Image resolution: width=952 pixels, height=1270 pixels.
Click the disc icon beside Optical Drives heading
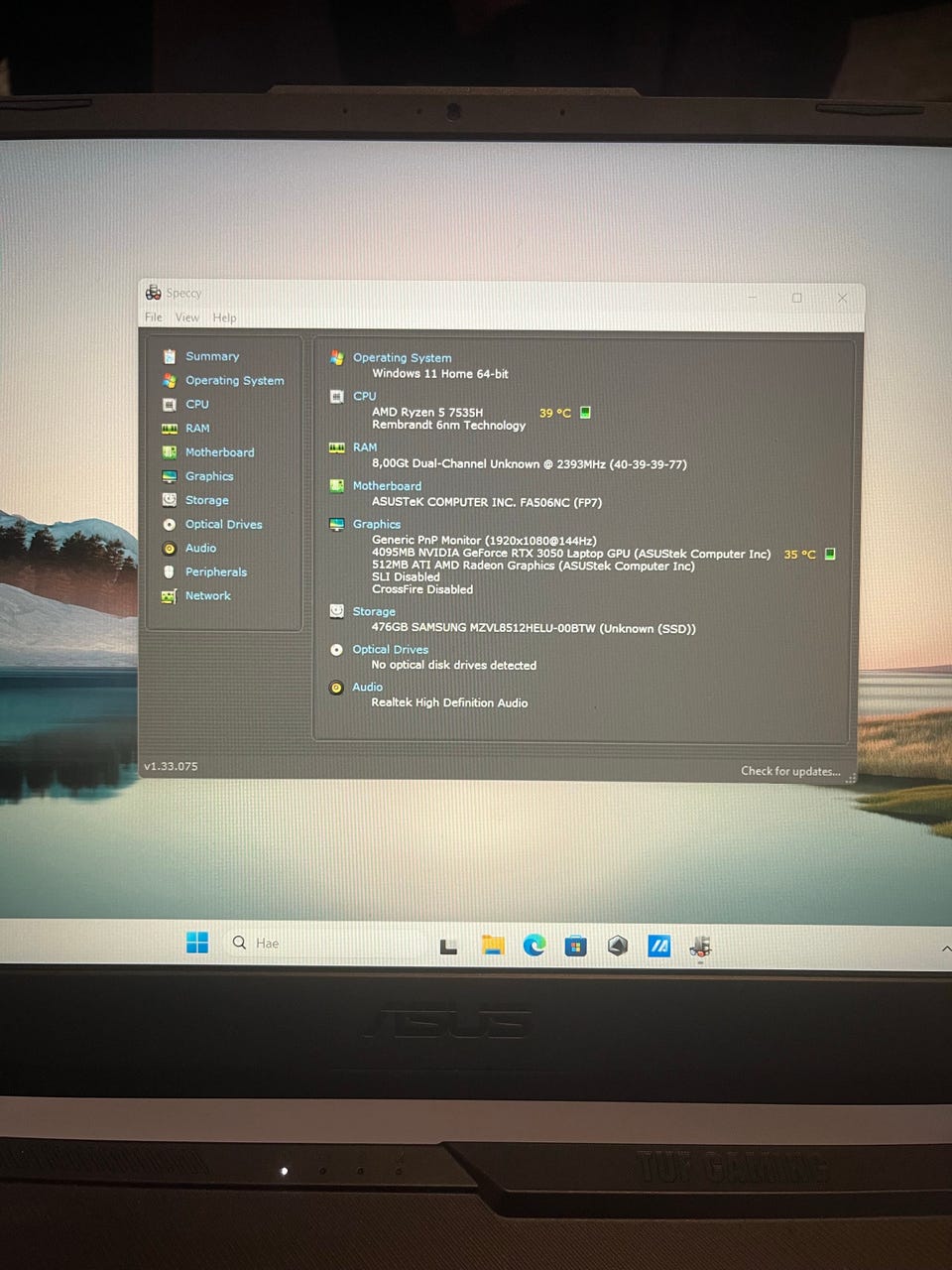tap(337, 650)
